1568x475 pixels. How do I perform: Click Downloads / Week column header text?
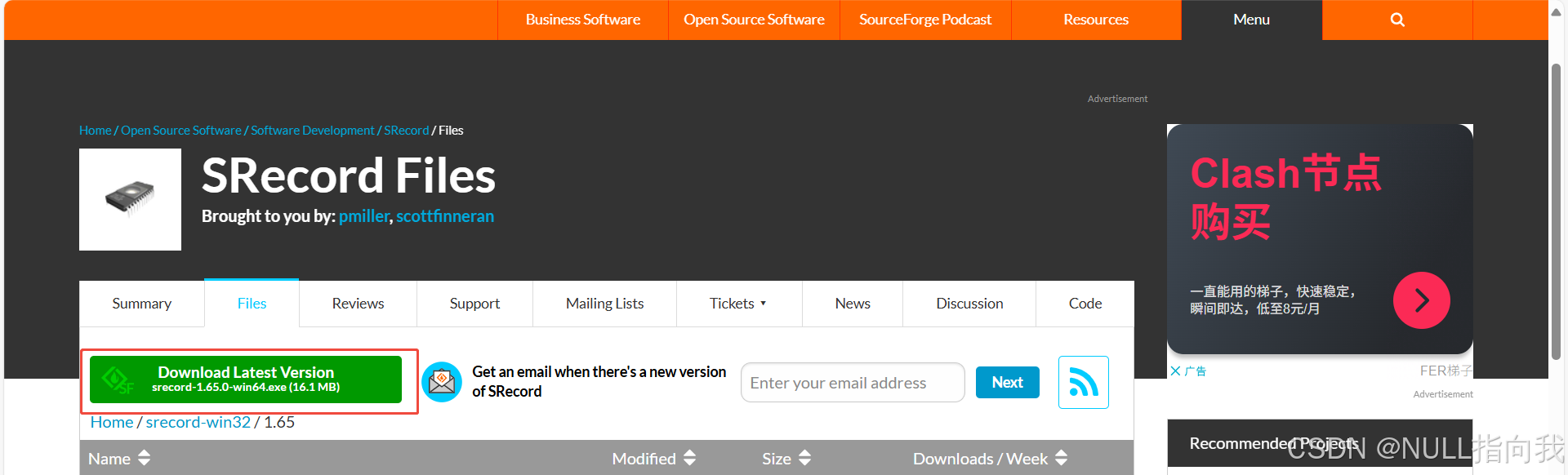pyautogui.click(x=980, y=459)
